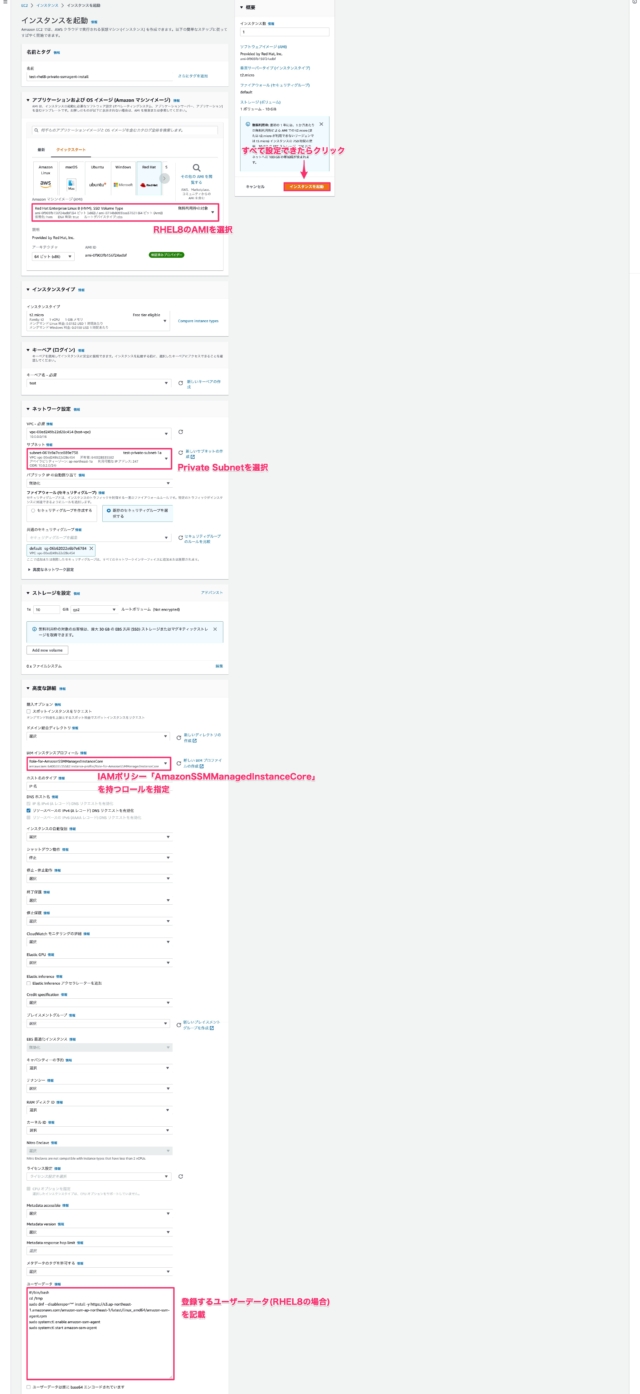Open the shutdown behavior dropdown
The height and width of the screenshot is (1394, 640).
(x=99, y=857)
